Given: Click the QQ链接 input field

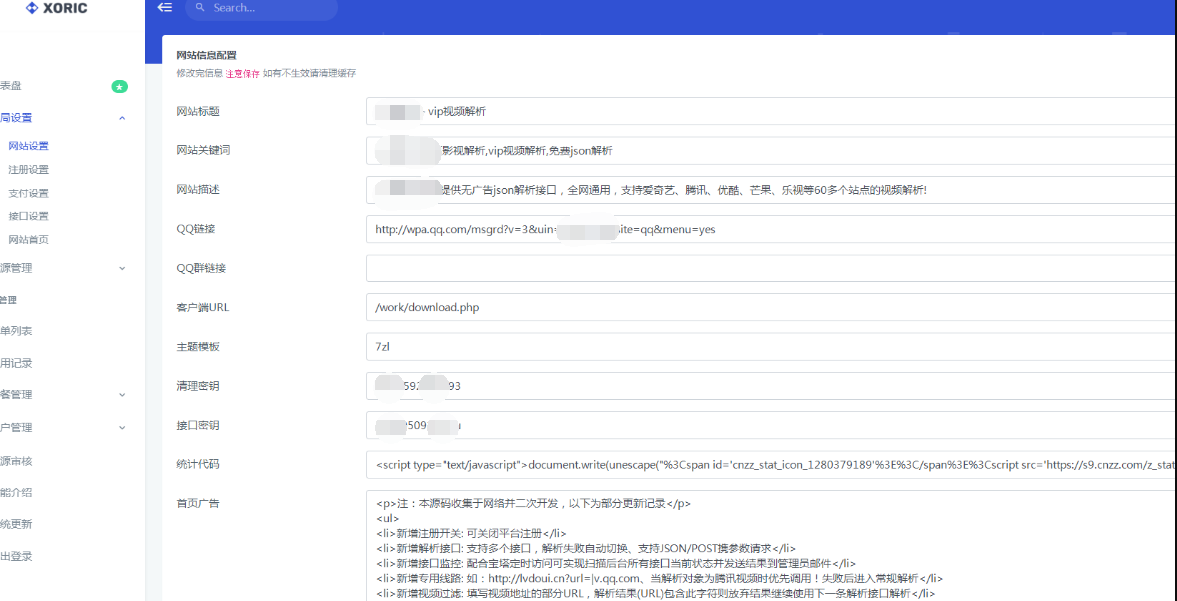Looking at the screenshot, I should 771,230.
